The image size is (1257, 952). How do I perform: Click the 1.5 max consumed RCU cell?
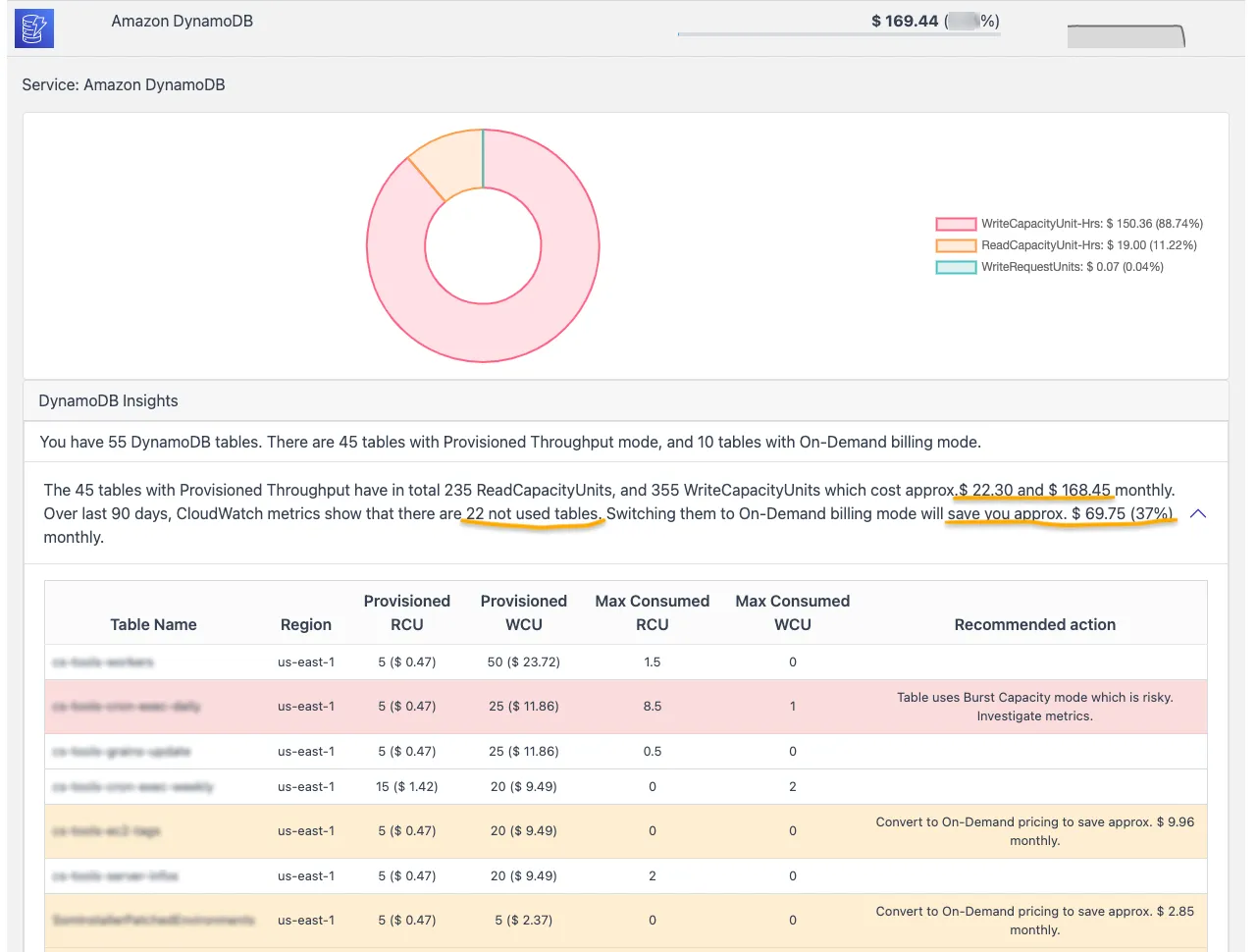(x=653, y=662)
